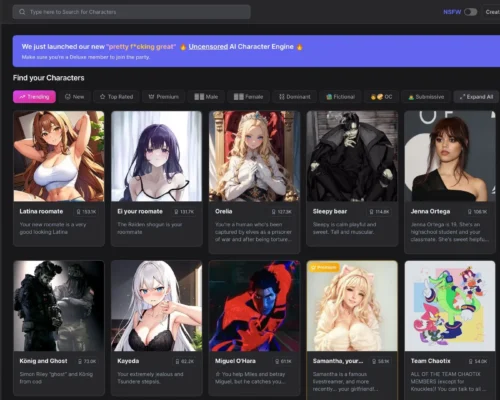This screenshot has height=400, width=500.
Task: Open the Samantha premium character image
Action: tap(352, 306)
